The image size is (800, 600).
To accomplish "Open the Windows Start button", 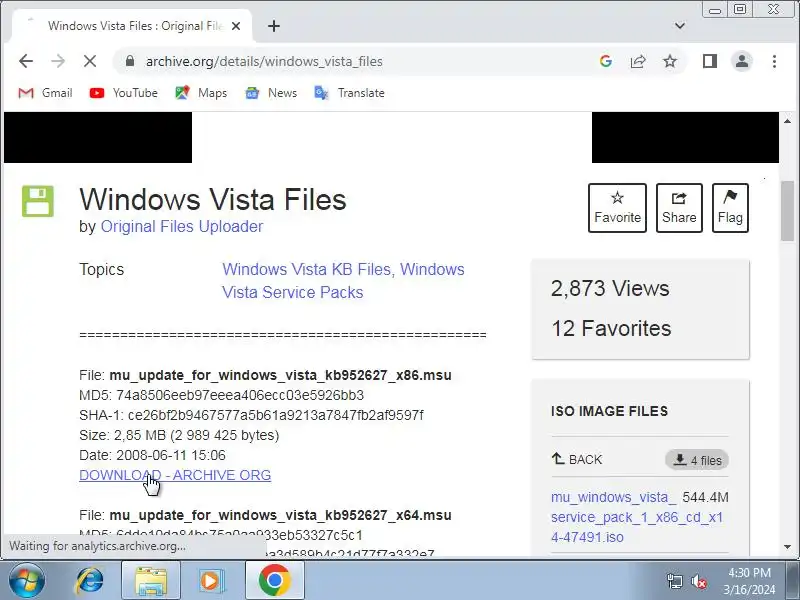I will point(26,580).
